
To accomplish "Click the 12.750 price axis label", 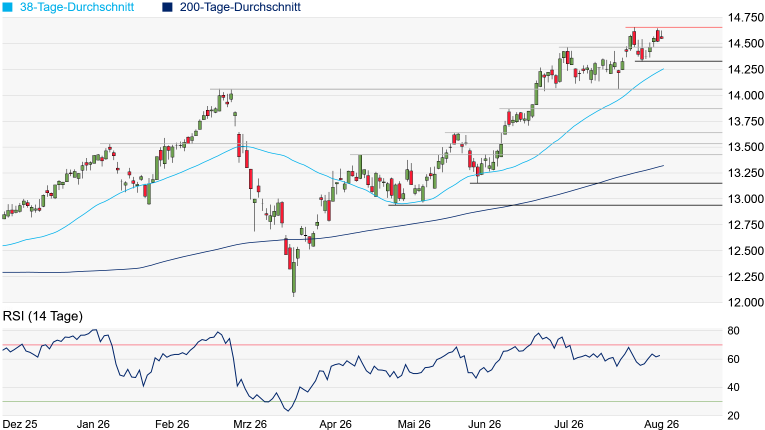I will 745,225.
